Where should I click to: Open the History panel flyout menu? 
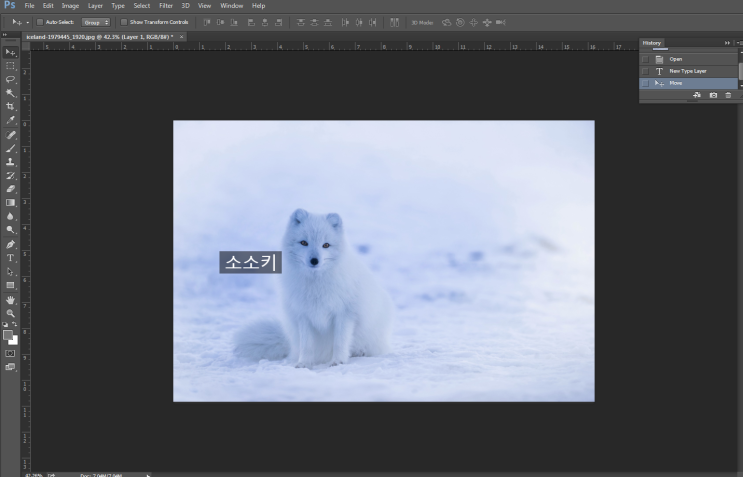click(738, 43)
